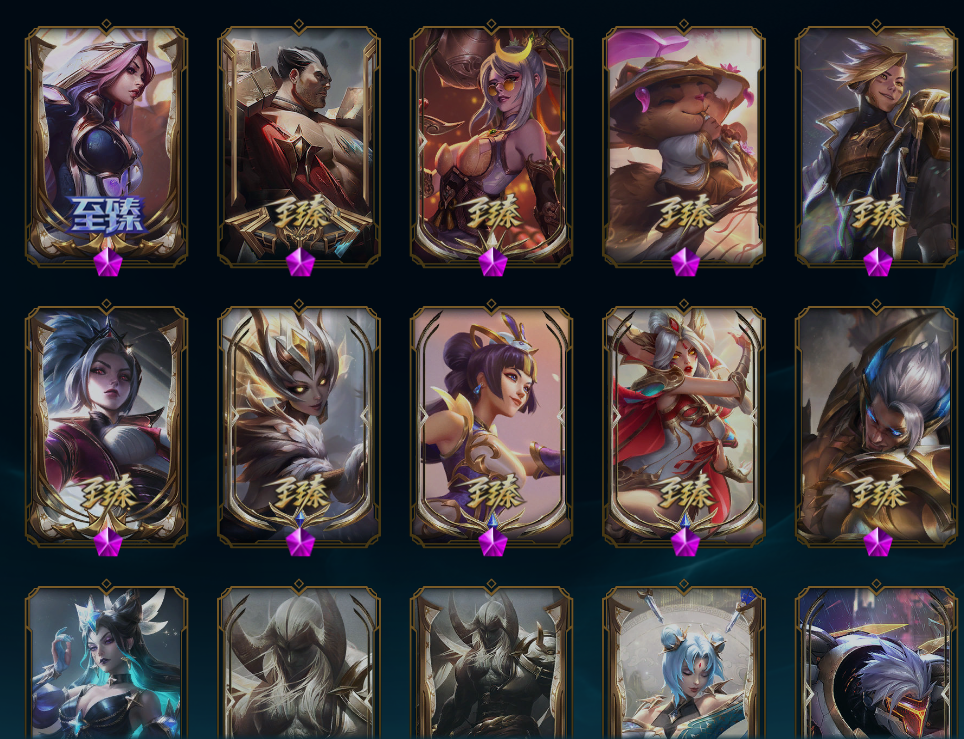Select the straw-hat Teemo skin card
Screen dimensions: 964x739
(x=684, y=146)
